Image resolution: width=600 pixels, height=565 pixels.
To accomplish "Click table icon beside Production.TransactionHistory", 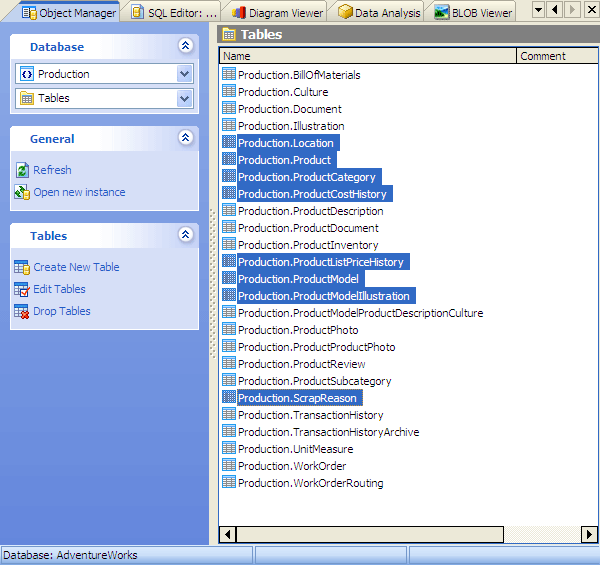I will pyautogui.click(x=229, y=414).
